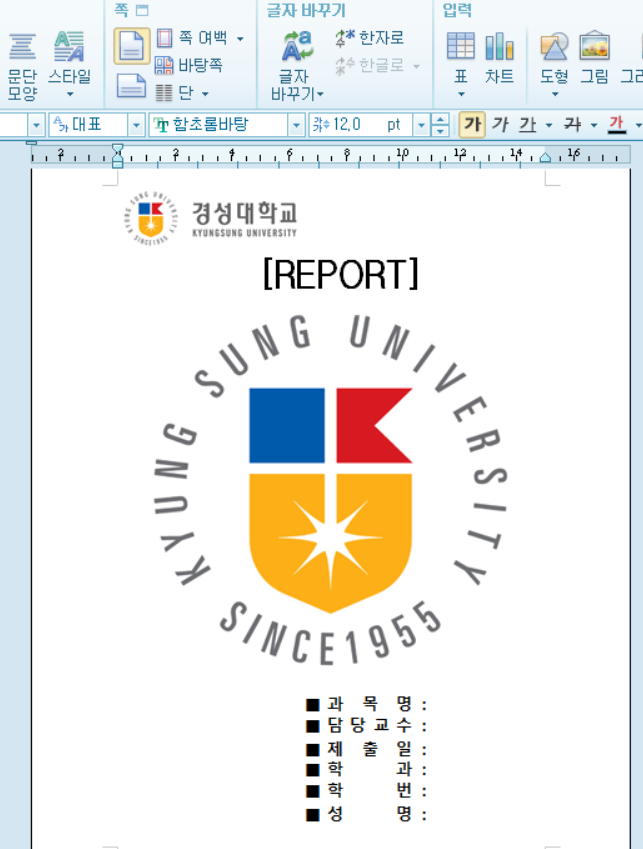This screenshot has width=643, height=849.
Task: Toggle strikethrough 가 formatting
Action: 573,125
